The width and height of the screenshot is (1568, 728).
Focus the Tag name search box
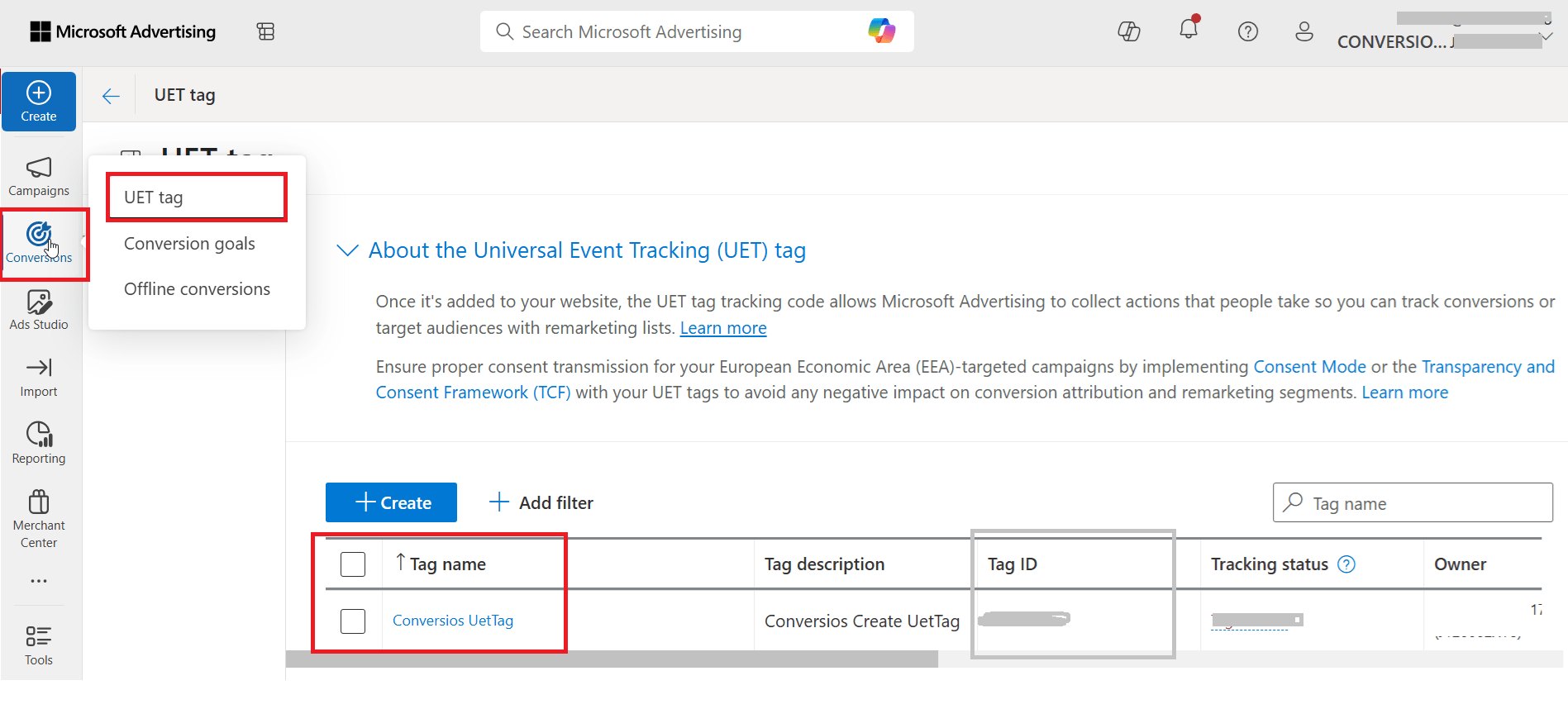pyautogui.click(x=1413, y=502)
